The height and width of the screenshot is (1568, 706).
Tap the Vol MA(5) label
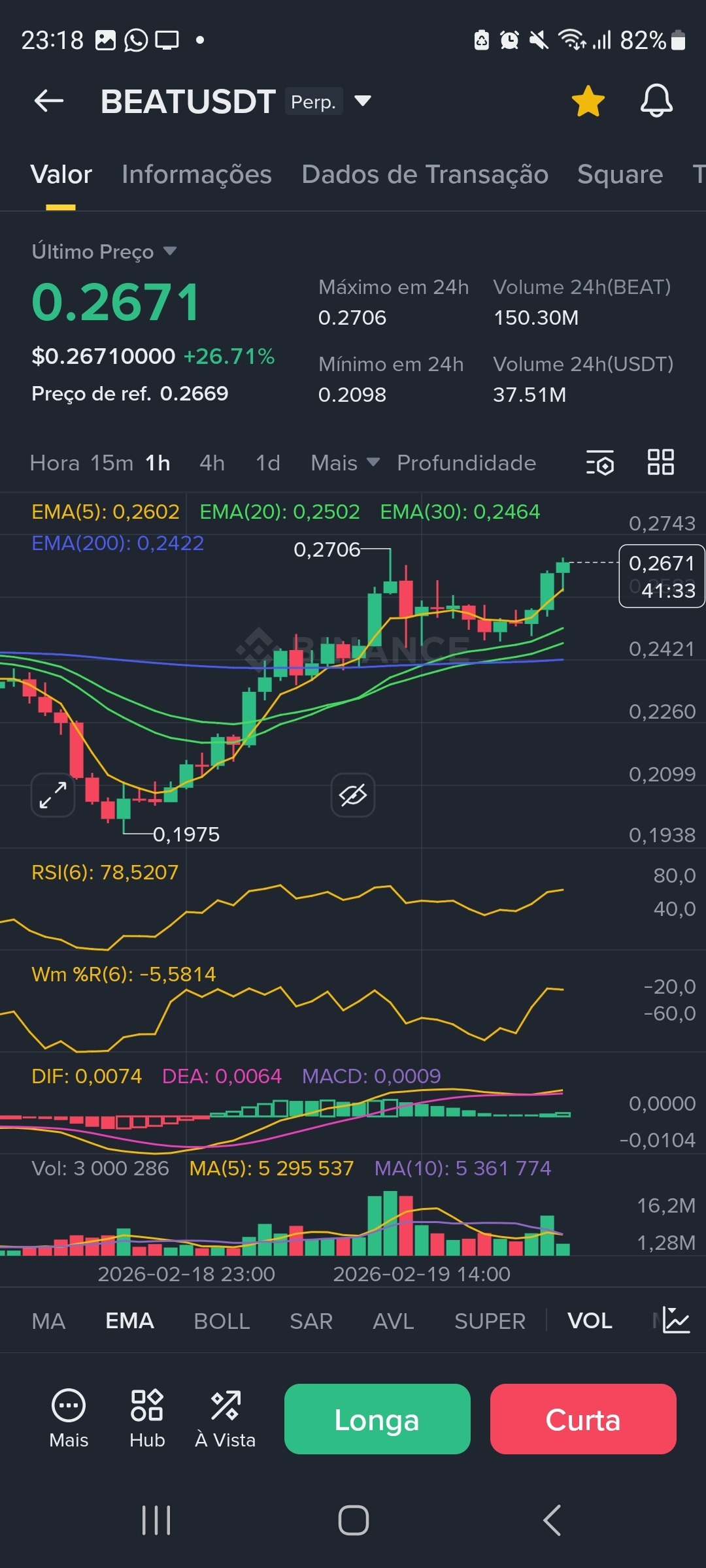click(x=271, y=1168)
